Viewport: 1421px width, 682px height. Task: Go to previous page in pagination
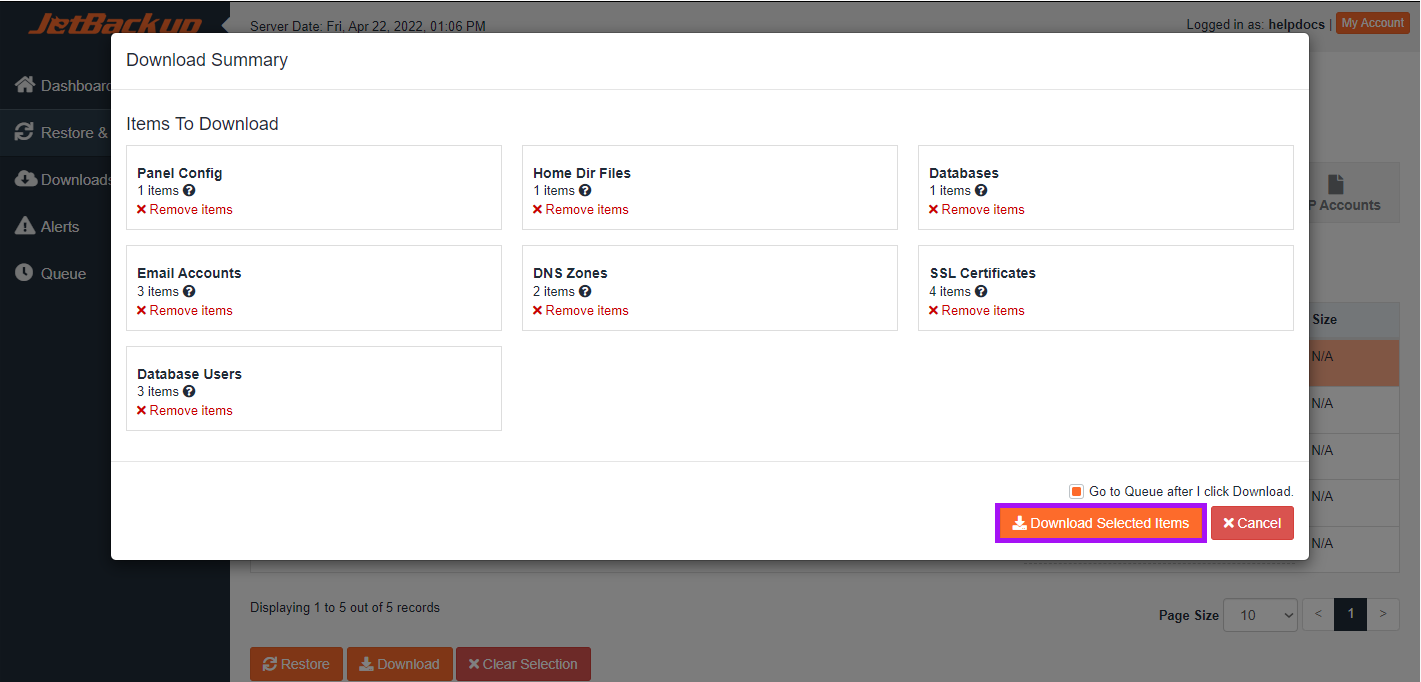click(1318, 614)
